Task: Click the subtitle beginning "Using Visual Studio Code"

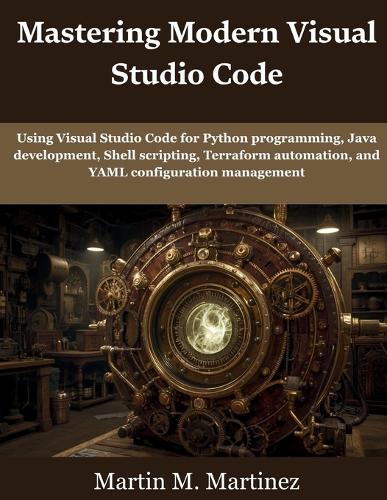Action: click(197, 155)
